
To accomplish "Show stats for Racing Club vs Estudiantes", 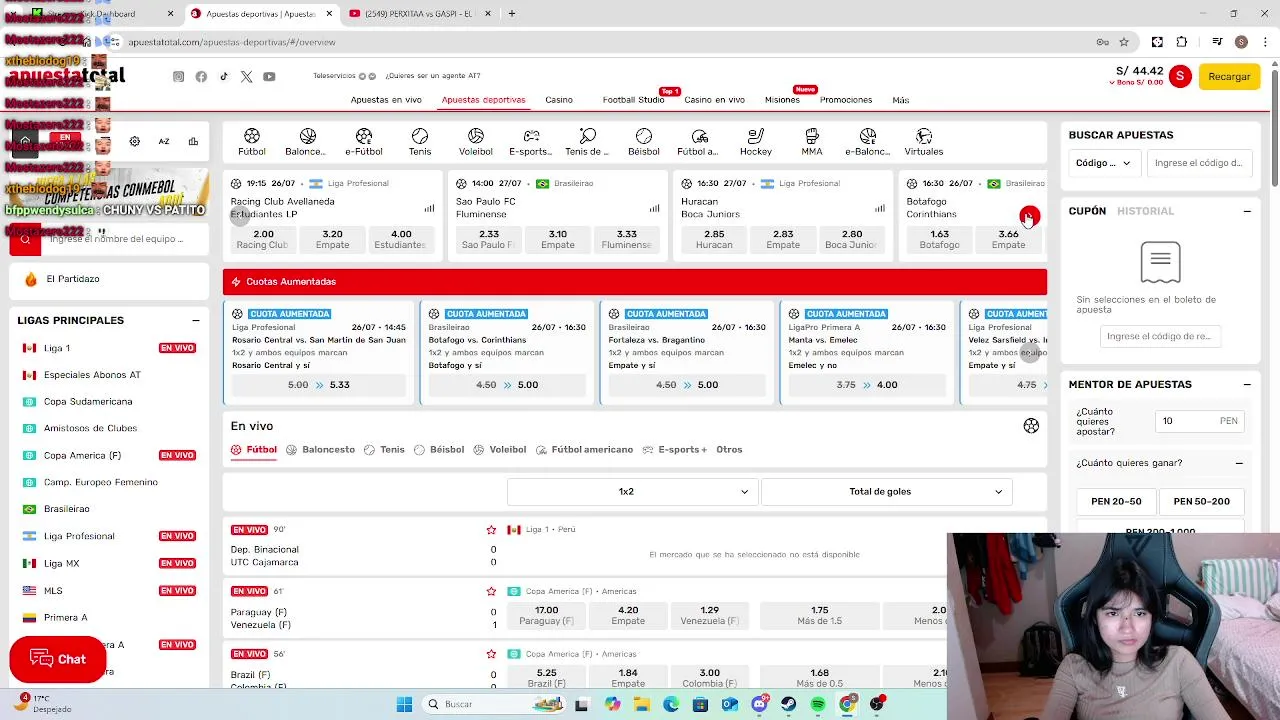I will tap(429, 208).
